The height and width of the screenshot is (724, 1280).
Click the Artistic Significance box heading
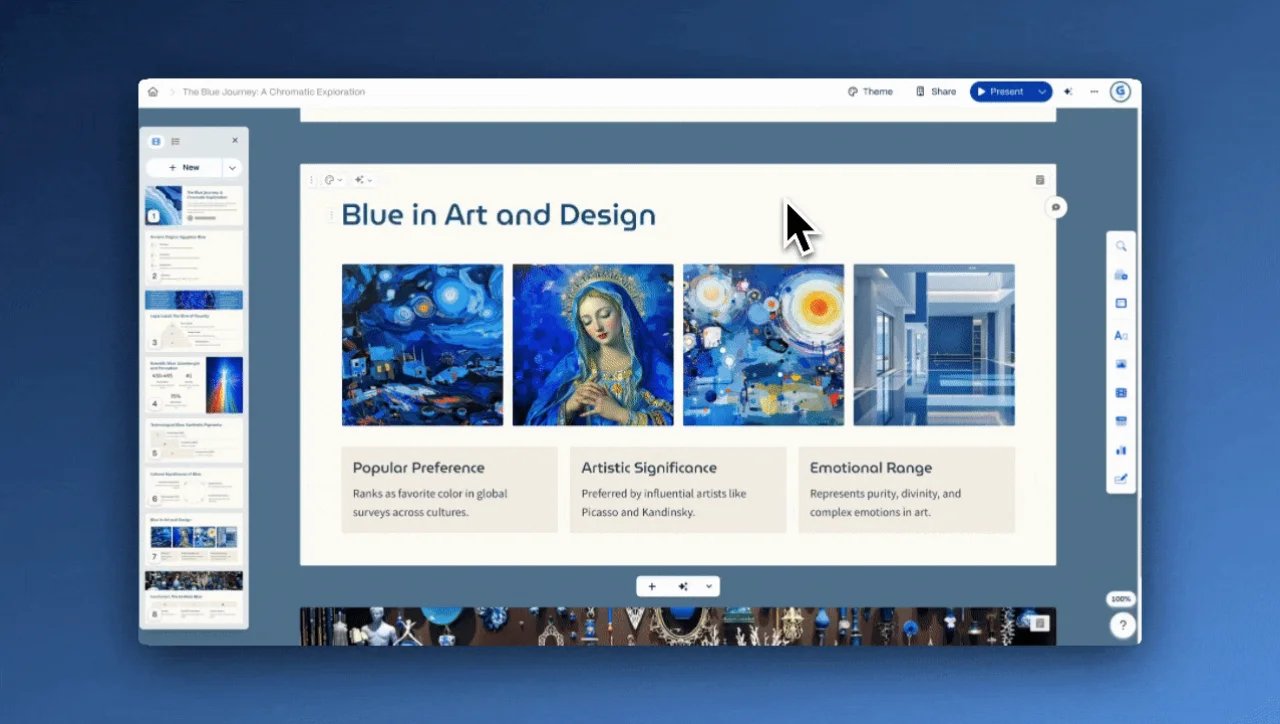649,467
